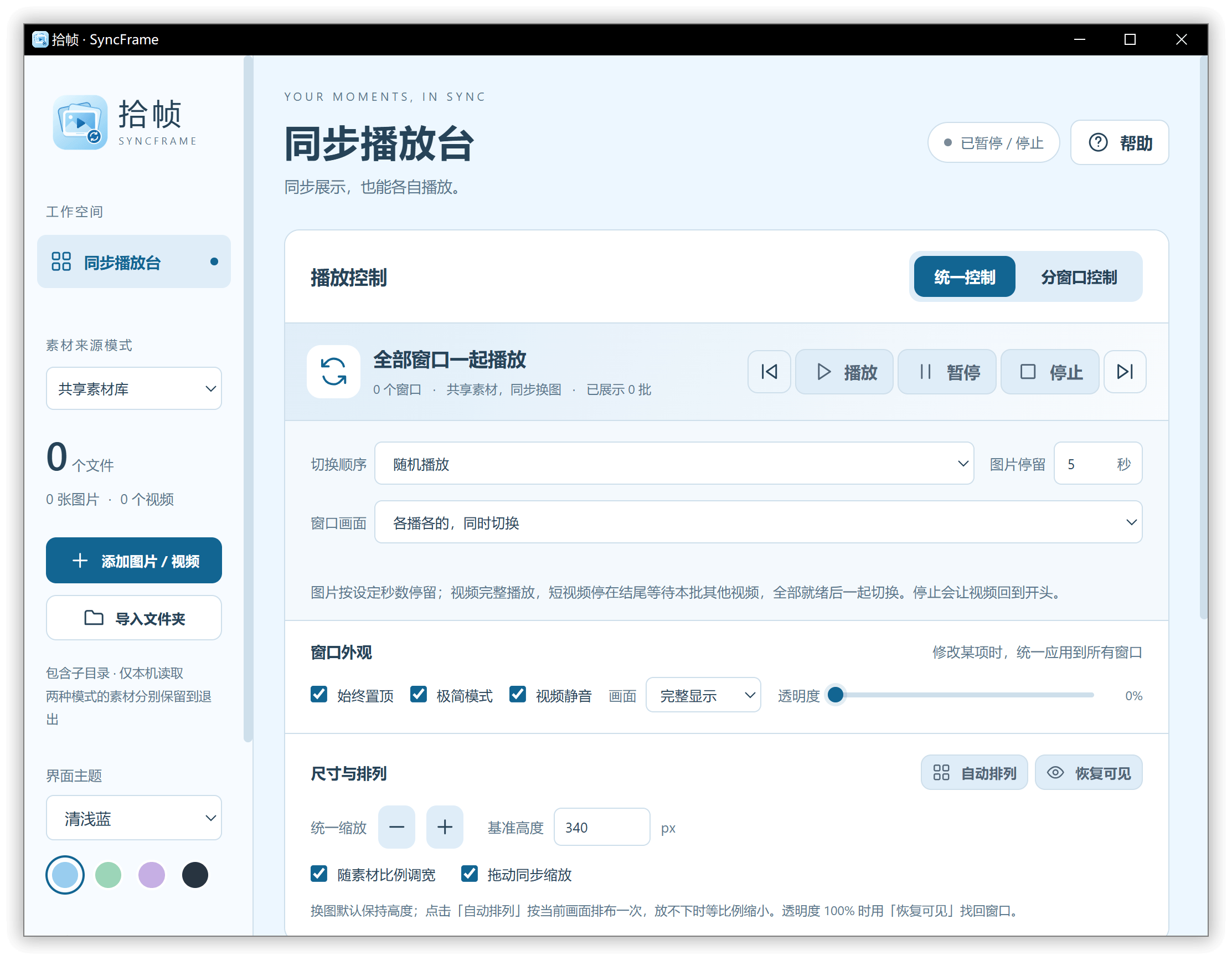Click the 窗口外观 section title

tap(341, 653)
